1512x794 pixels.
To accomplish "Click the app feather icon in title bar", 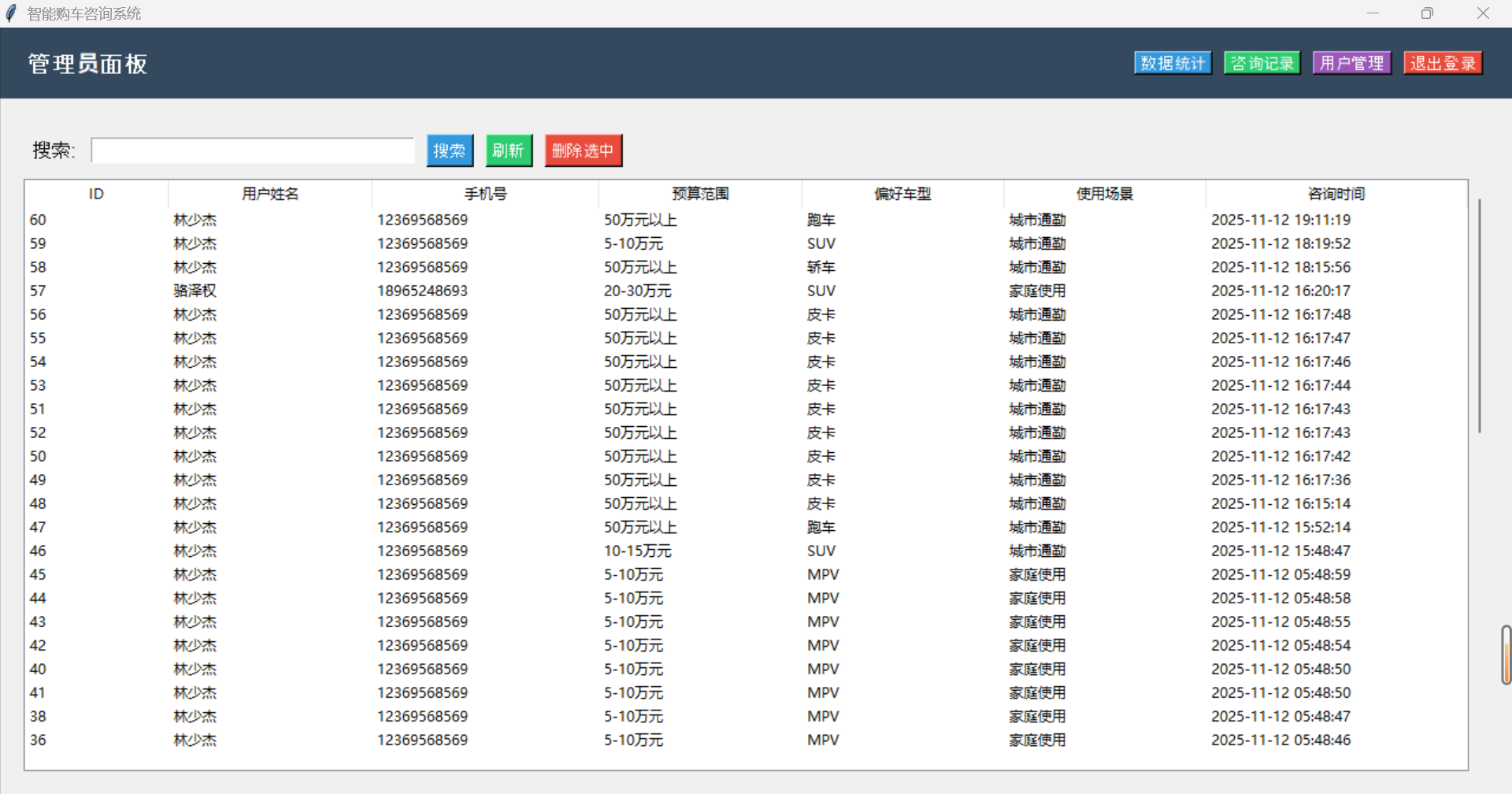I will tap(11, 13).
